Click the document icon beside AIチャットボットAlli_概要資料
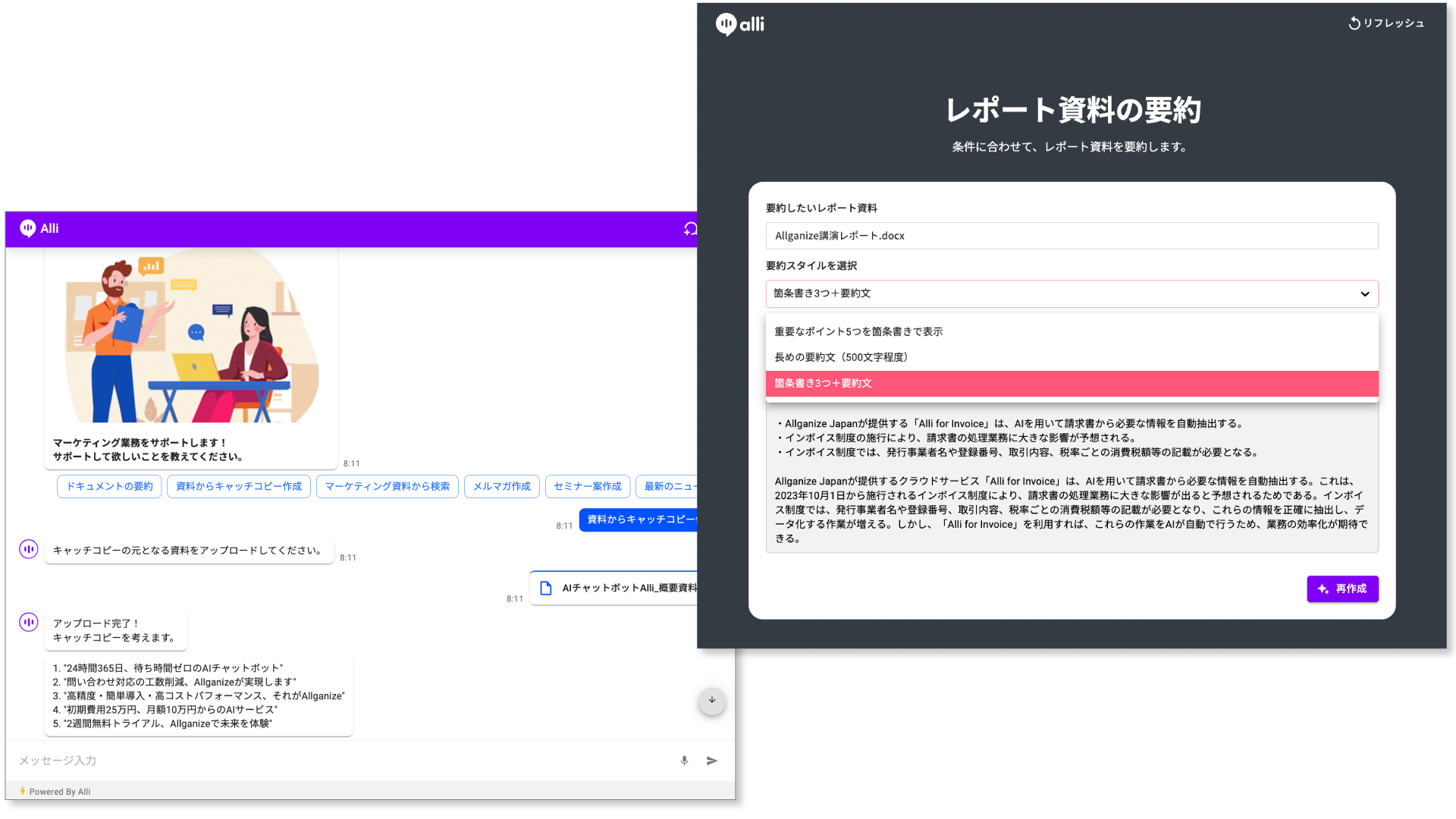The height and width of the screenshot is (819, 1456). point(545,587)
